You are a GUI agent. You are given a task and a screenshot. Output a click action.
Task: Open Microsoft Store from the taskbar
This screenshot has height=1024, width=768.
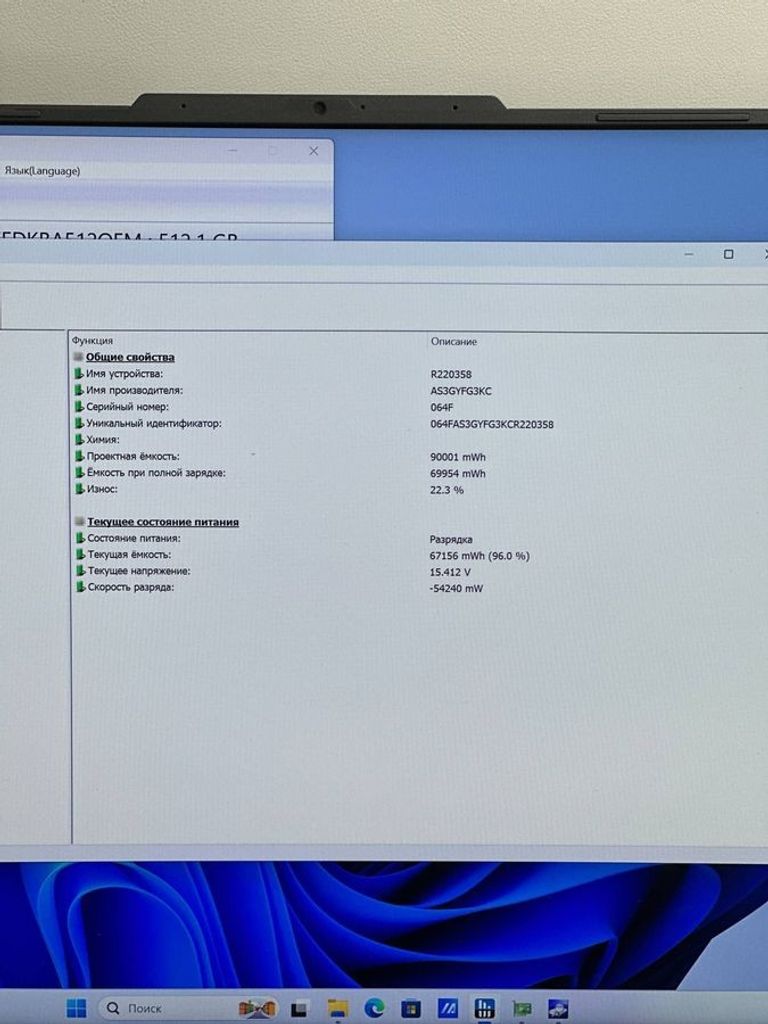[411, 1008]
